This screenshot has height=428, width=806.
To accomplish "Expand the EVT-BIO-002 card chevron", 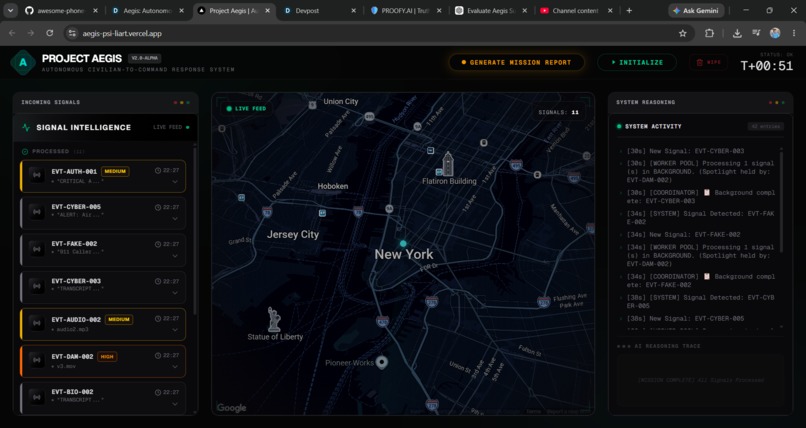I will coord(175,403).
